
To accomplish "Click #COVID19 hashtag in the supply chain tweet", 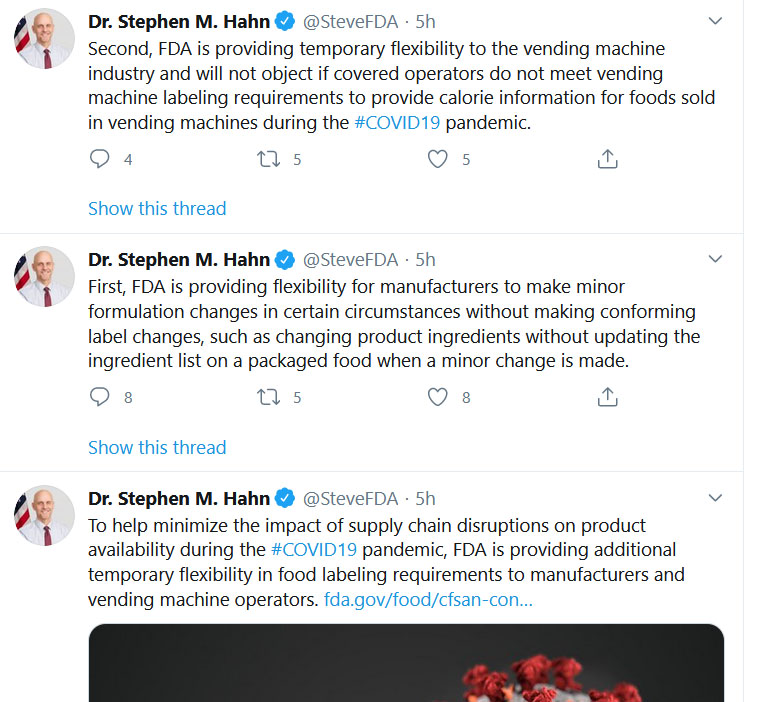I will tap(314, 550).
